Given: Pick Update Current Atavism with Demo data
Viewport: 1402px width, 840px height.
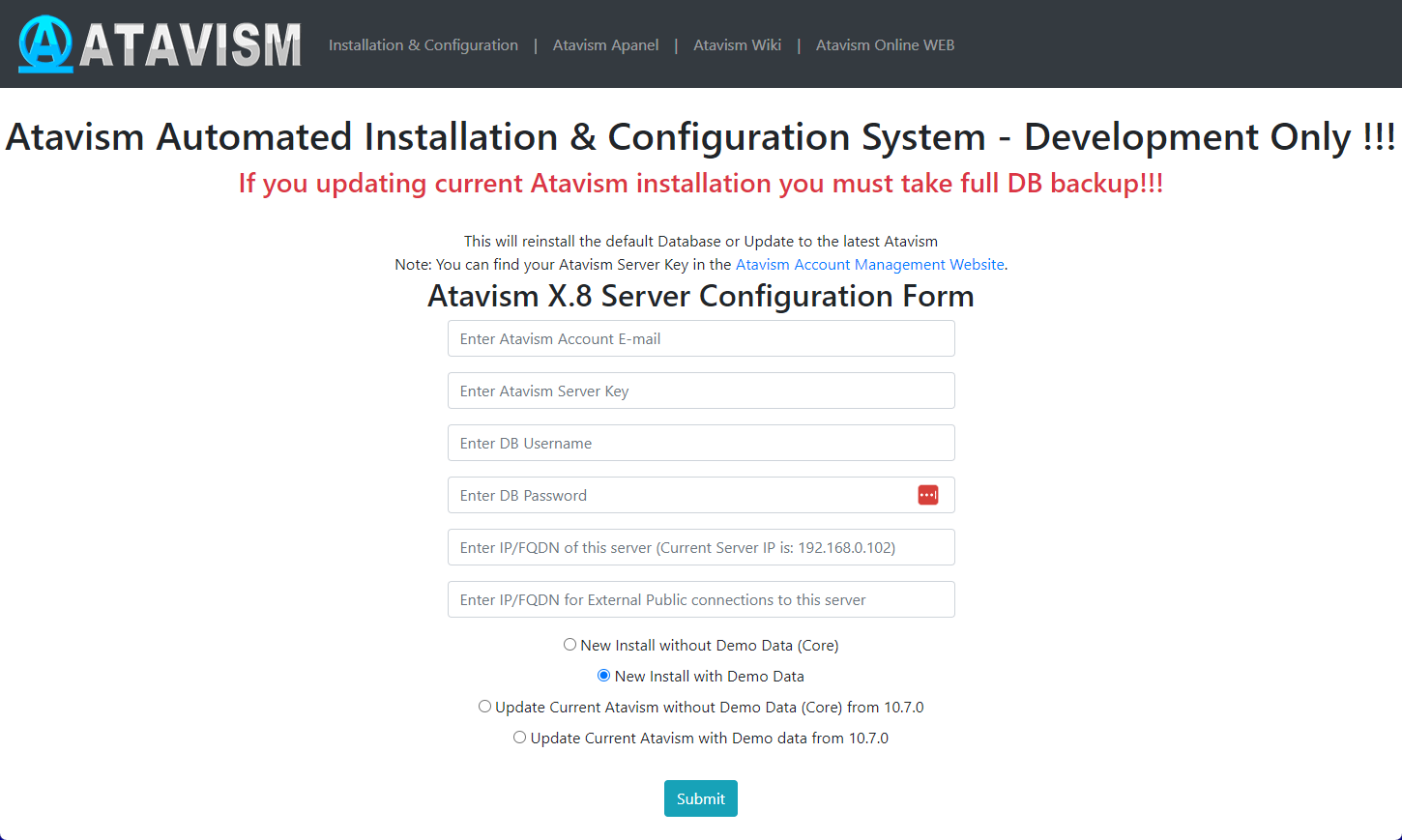Looking at the screenshot, I should (520, 738).
